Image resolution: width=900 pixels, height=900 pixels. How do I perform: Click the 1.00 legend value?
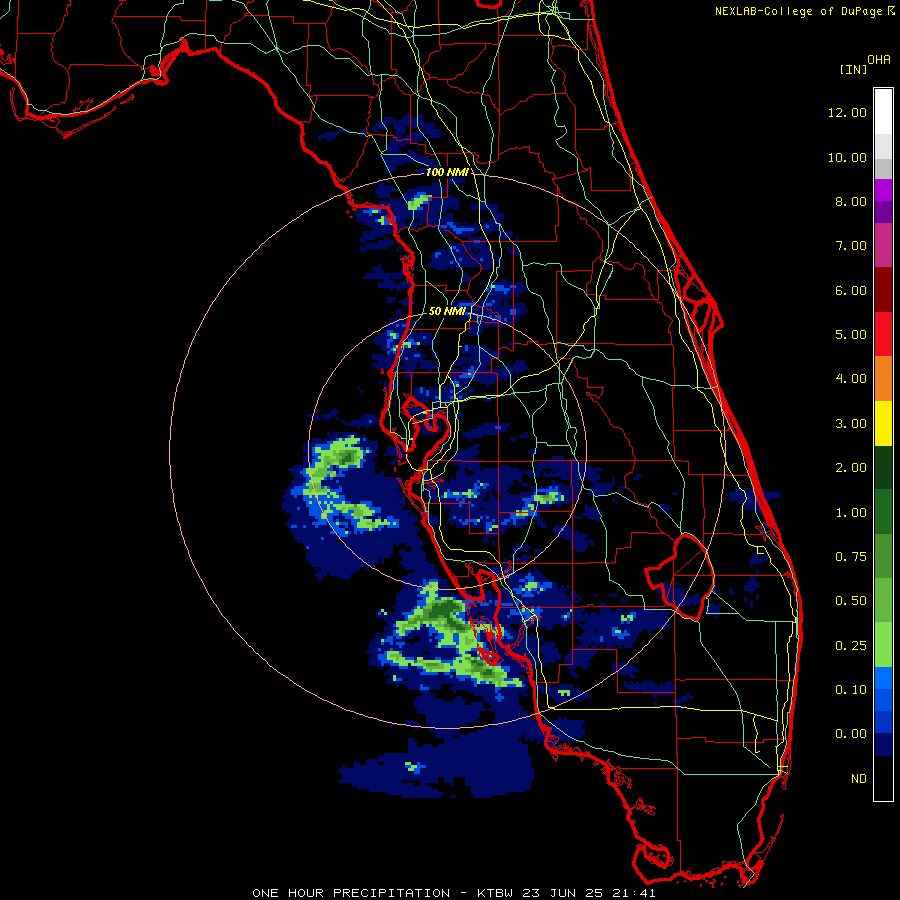pos(851,513)
